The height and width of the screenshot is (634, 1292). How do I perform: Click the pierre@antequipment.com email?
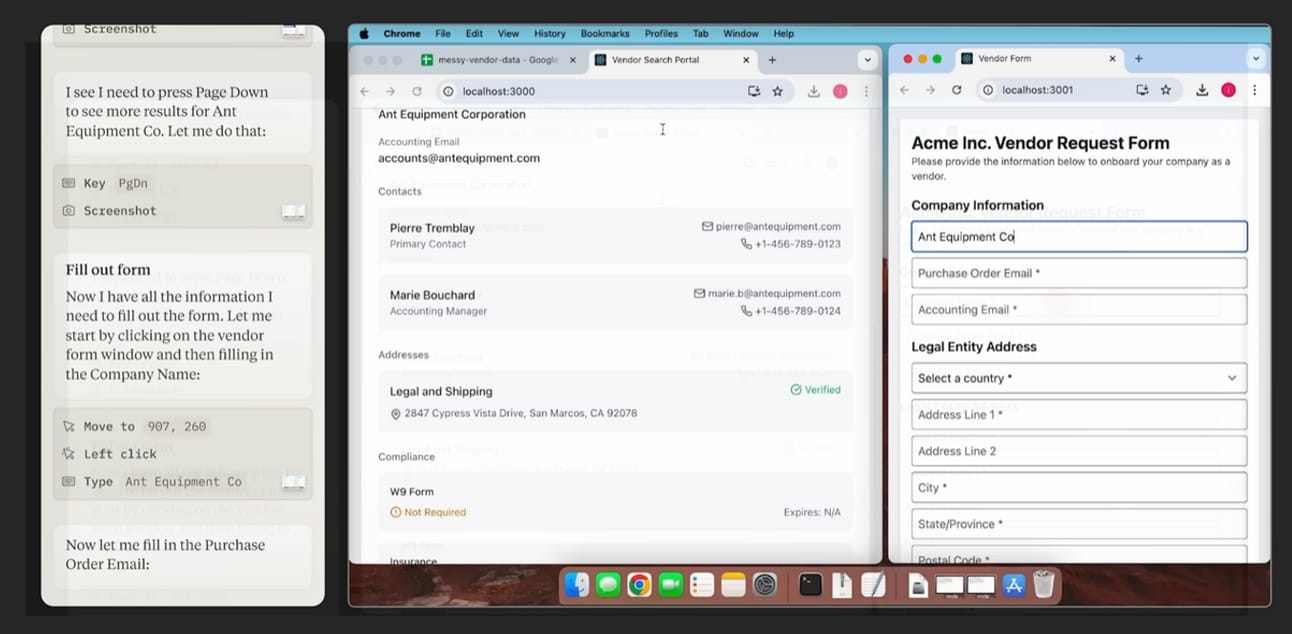tap(778, 227)
